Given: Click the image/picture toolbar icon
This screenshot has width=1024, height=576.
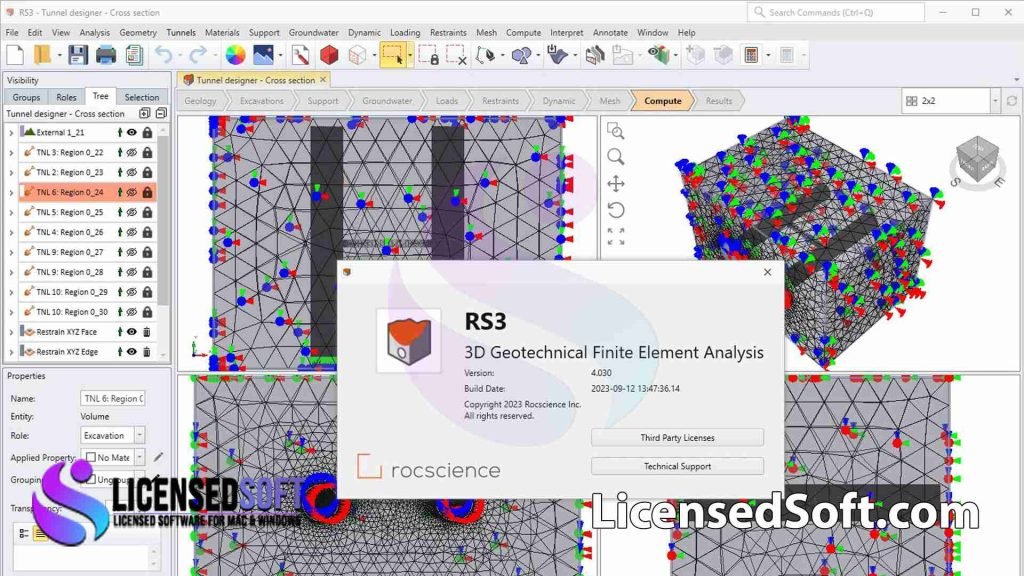Looking at the screenshot, I should tap(263, 55).
